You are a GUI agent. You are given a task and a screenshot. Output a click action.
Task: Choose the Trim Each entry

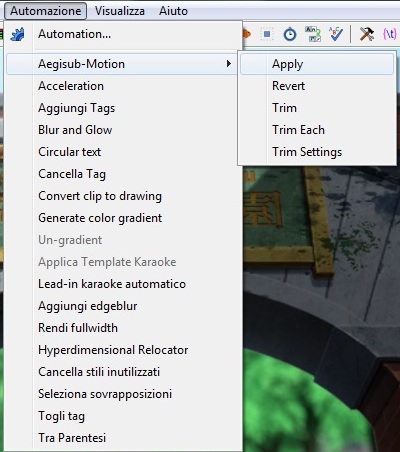point(317,130)
